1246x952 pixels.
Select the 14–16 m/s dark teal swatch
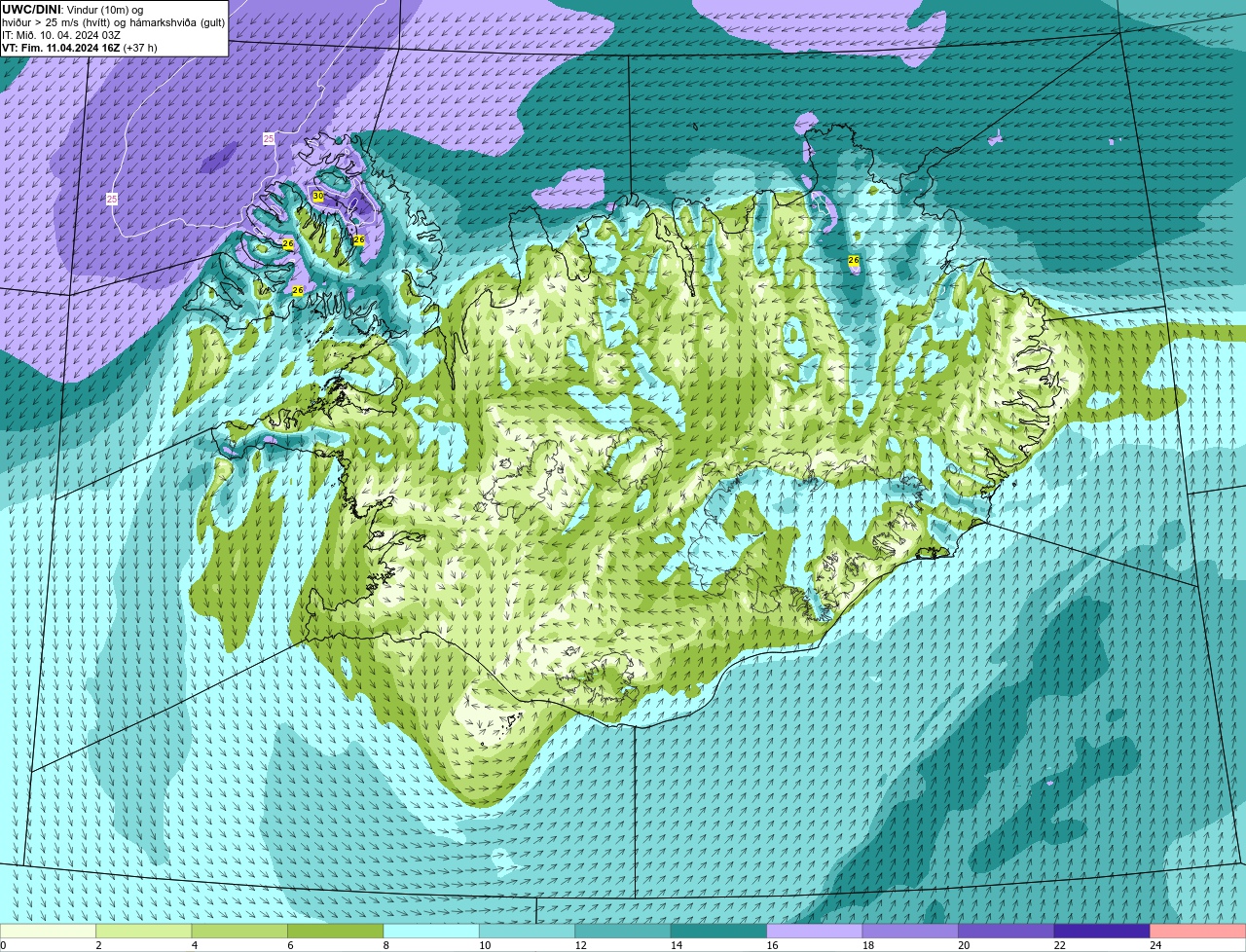click(718, 932)
